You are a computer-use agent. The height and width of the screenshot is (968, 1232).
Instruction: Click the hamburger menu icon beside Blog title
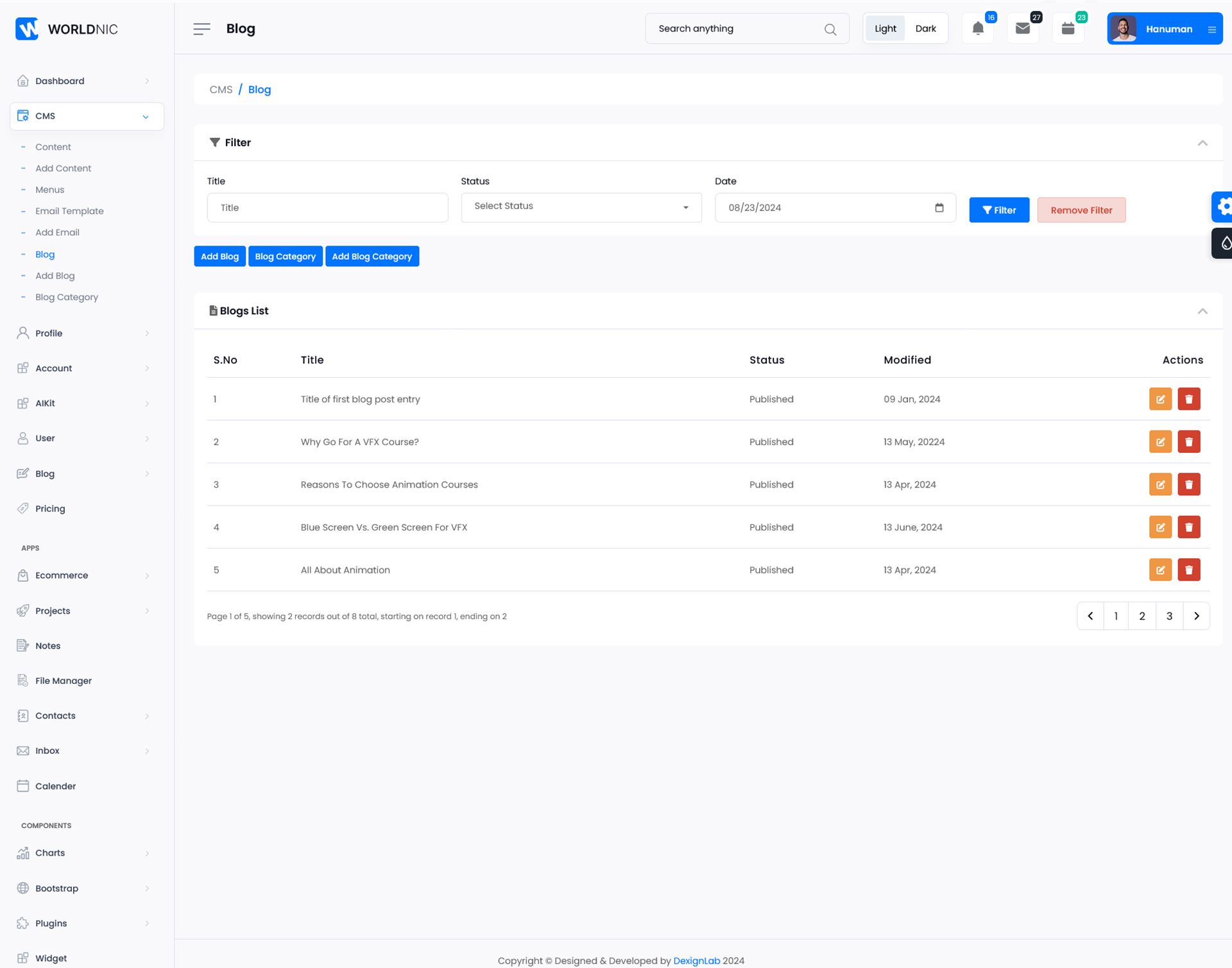pos(201,29)
